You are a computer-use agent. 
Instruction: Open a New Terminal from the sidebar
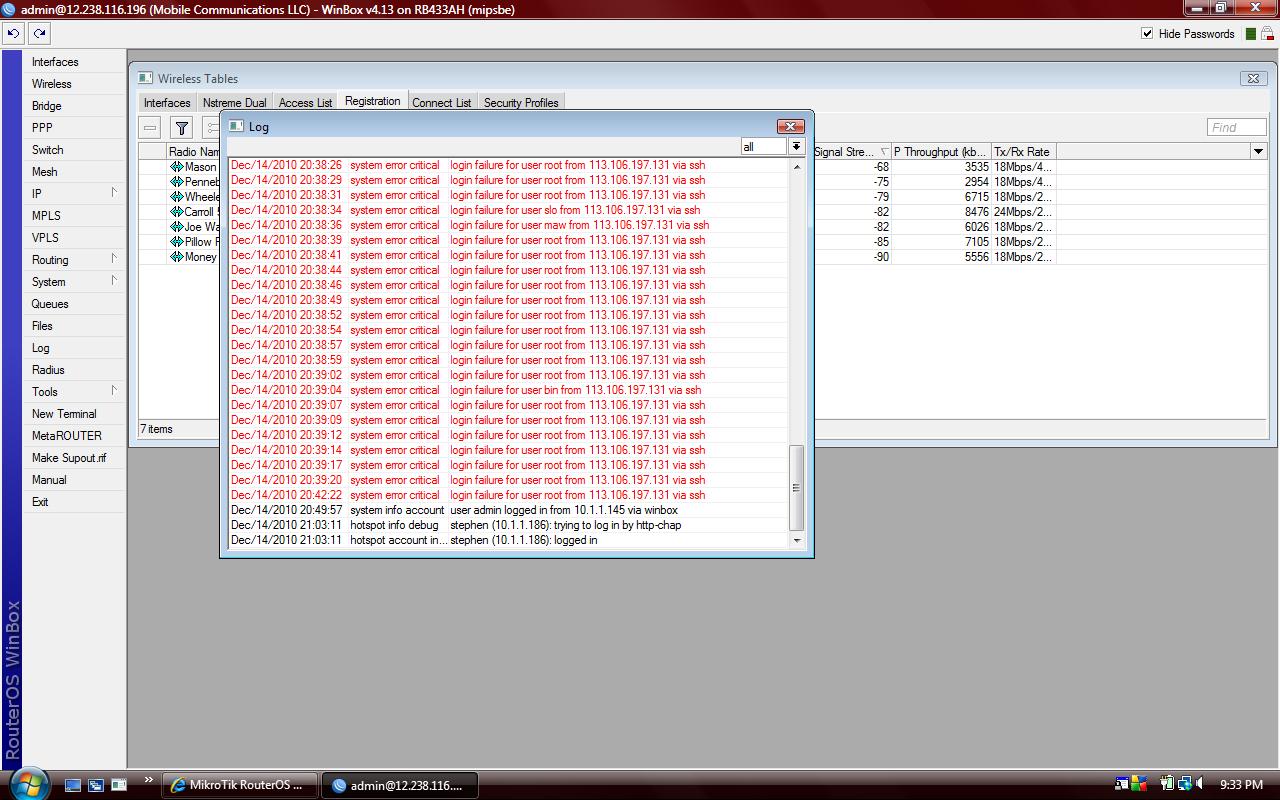coord(64,413)
